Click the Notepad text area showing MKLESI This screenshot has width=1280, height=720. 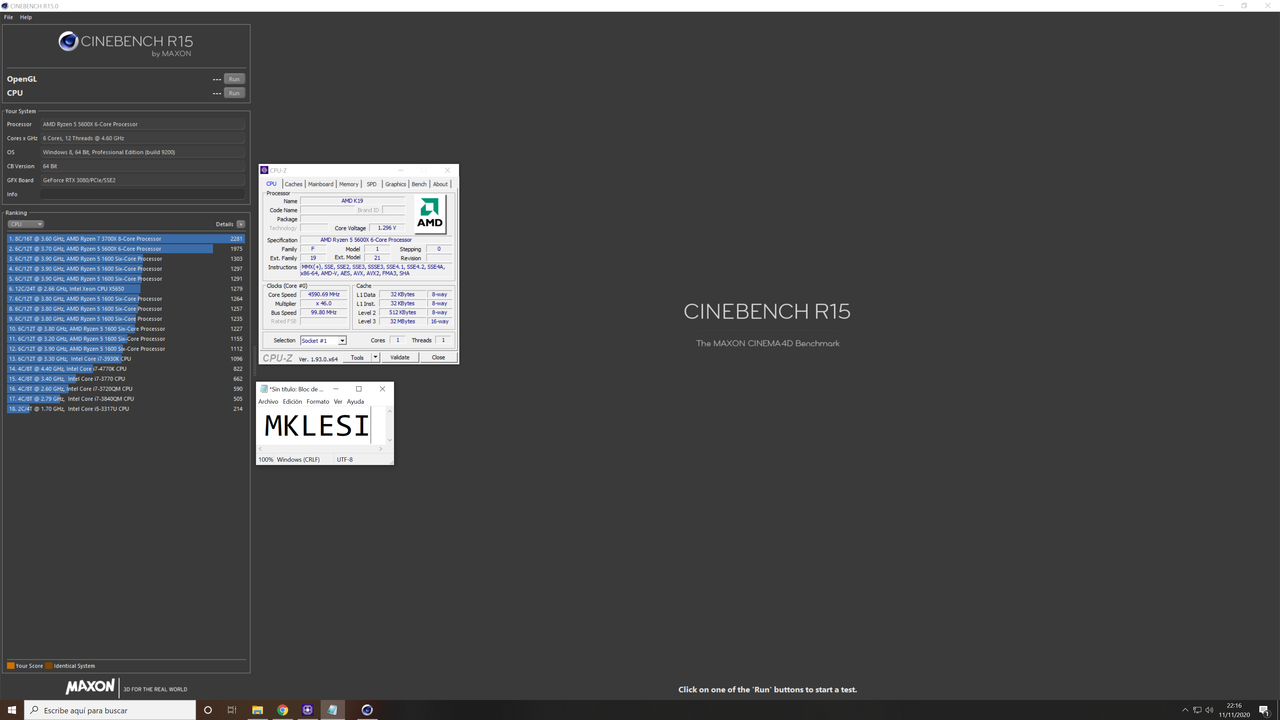(x=320, y=425)
